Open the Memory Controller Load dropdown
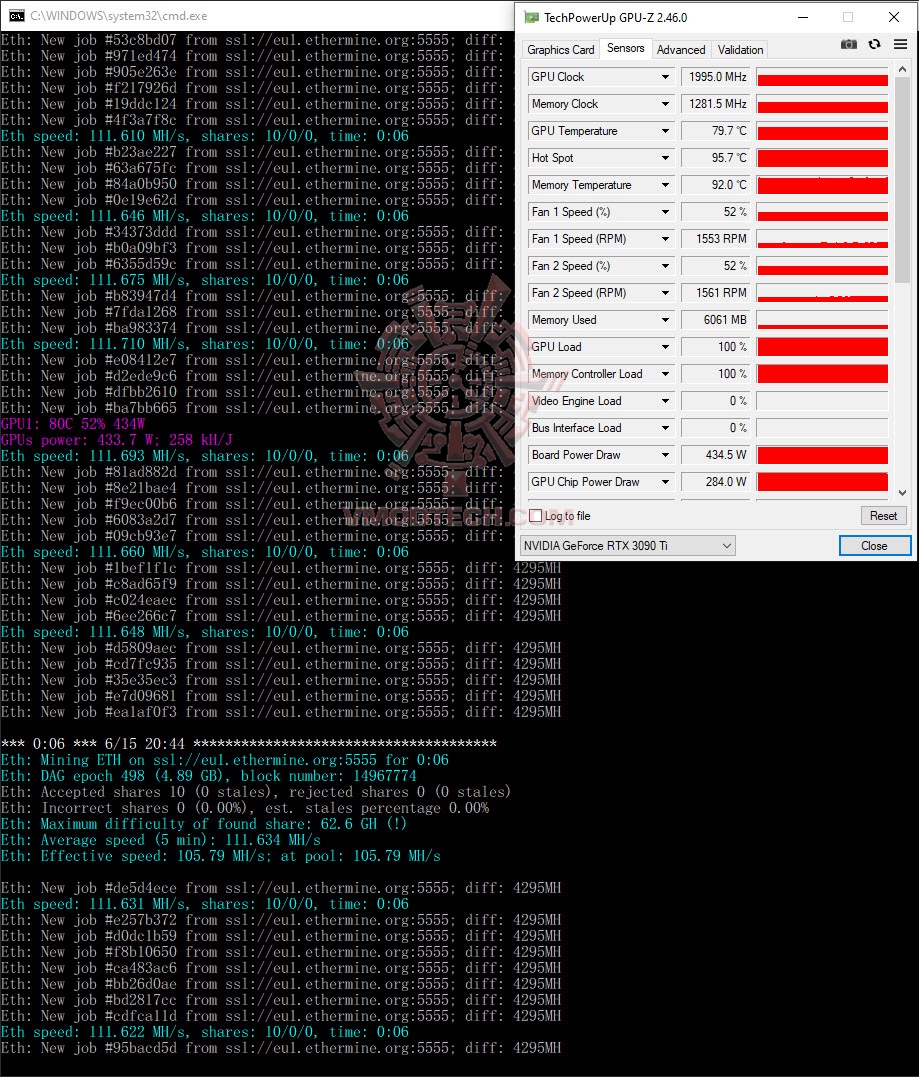This screenshot has width=919, height=1077. (x=665, y=374)
